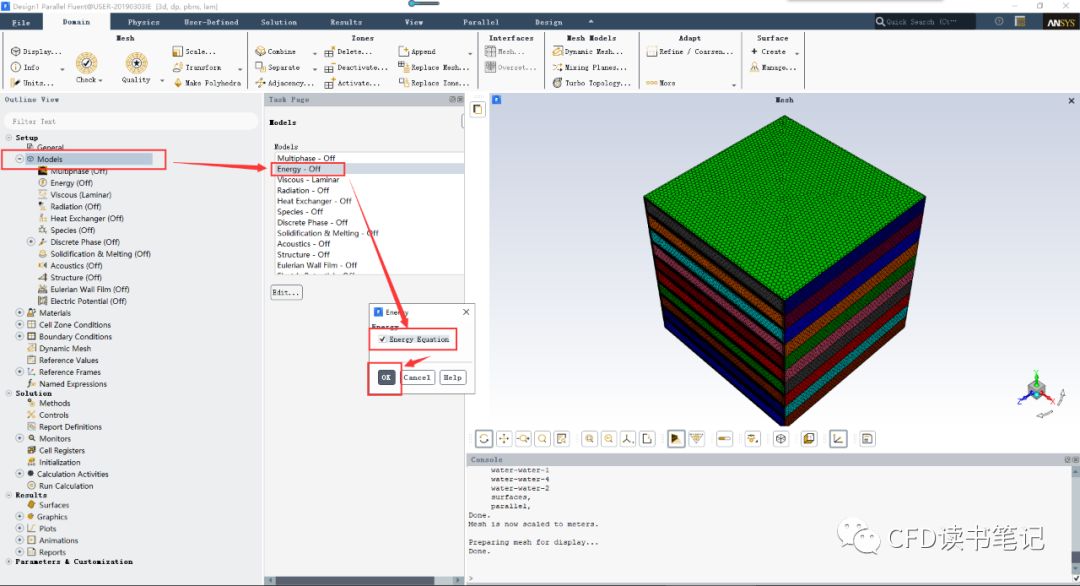Expand the Monitors tree node
Image resolution: width=1080 pixels, height=586 pixels.
coord(20,439)
